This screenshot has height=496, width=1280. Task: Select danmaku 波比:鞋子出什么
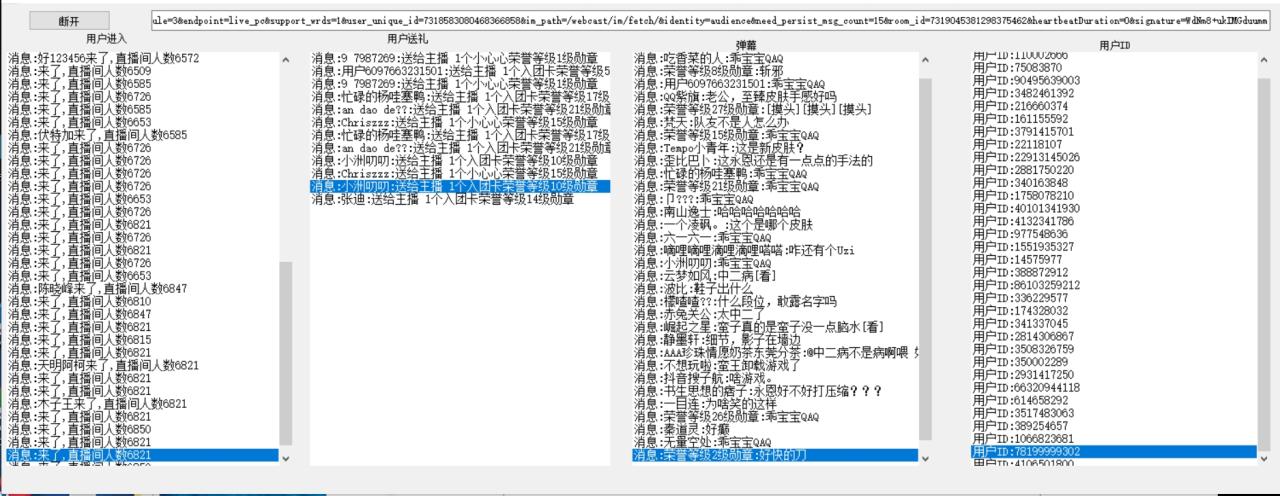[x=775, y=289]
